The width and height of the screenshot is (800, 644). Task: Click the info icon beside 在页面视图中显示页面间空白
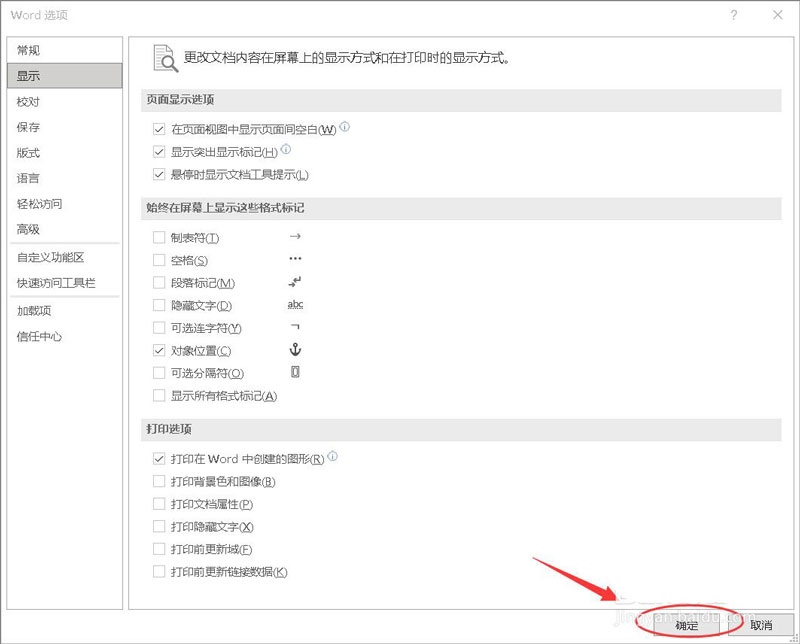(344, 128)
